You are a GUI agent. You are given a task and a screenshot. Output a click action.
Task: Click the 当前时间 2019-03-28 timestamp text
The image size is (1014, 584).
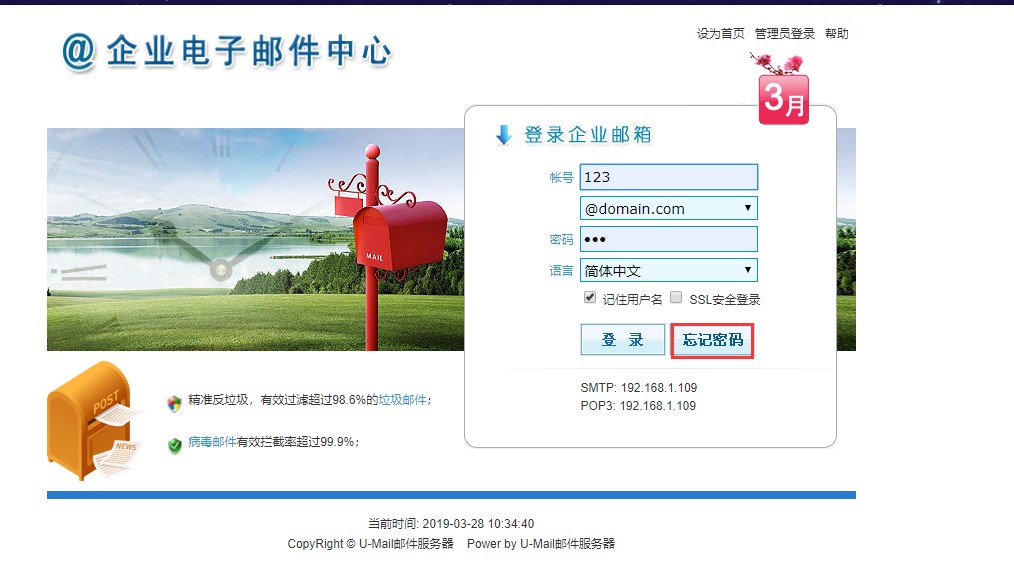[x=451, y=523]
